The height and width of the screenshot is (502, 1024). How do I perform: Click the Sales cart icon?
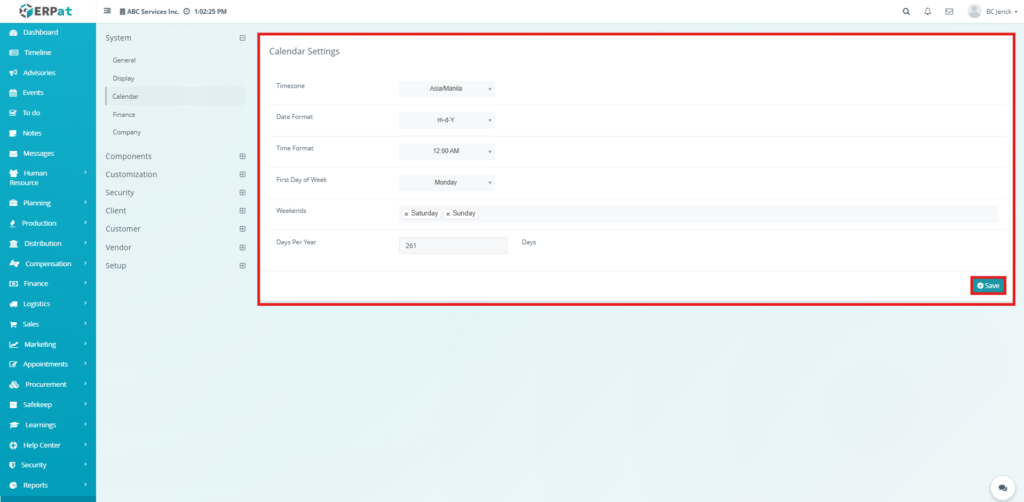[x=13, y=324]
